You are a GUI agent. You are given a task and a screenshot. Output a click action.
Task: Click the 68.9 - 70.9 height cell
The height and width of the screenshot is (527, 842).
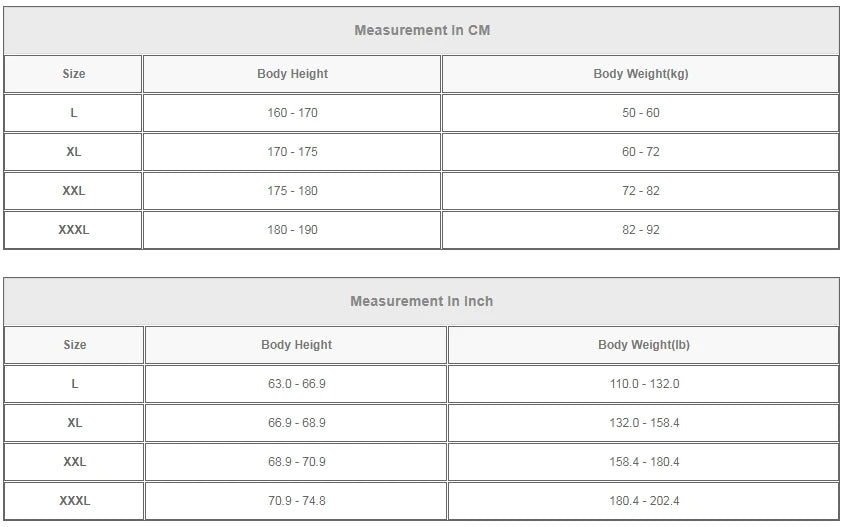pyautogui.click(x=296, y=461)
